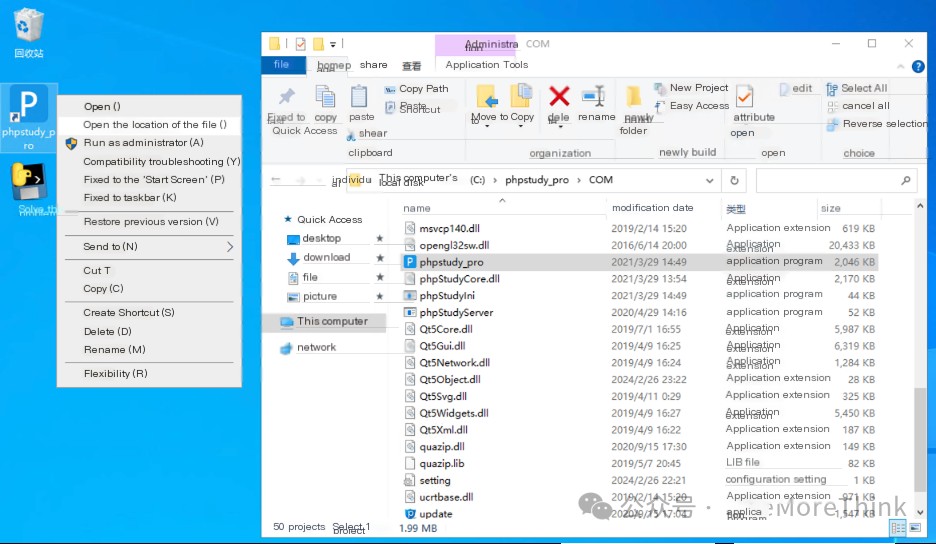Select the Python script desktop icon
Screen dimensions: 936x544
[x=28, y=182]
